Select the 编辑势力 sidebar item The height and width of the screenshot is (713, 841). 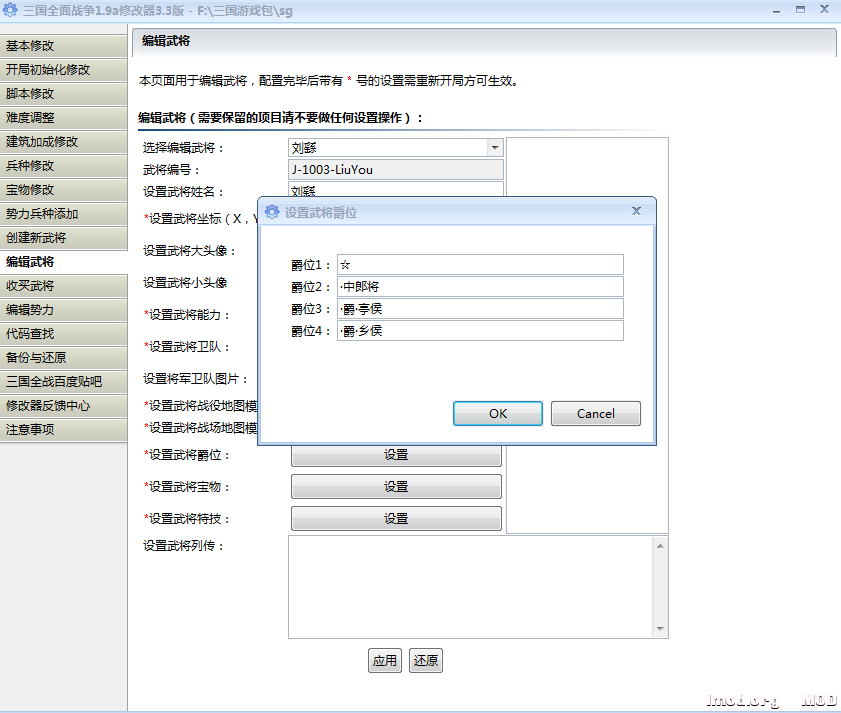(63, 310)
